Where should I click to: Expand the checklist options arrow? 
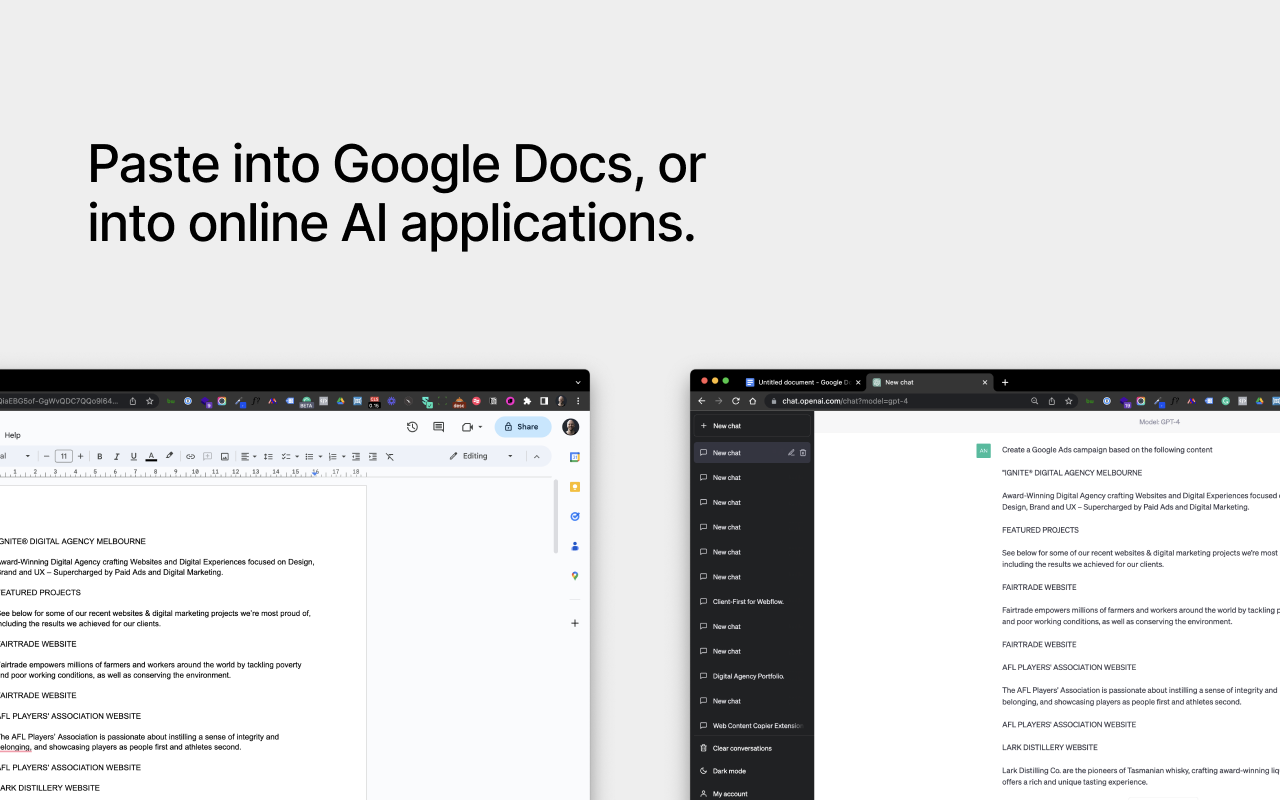point(297,456)
